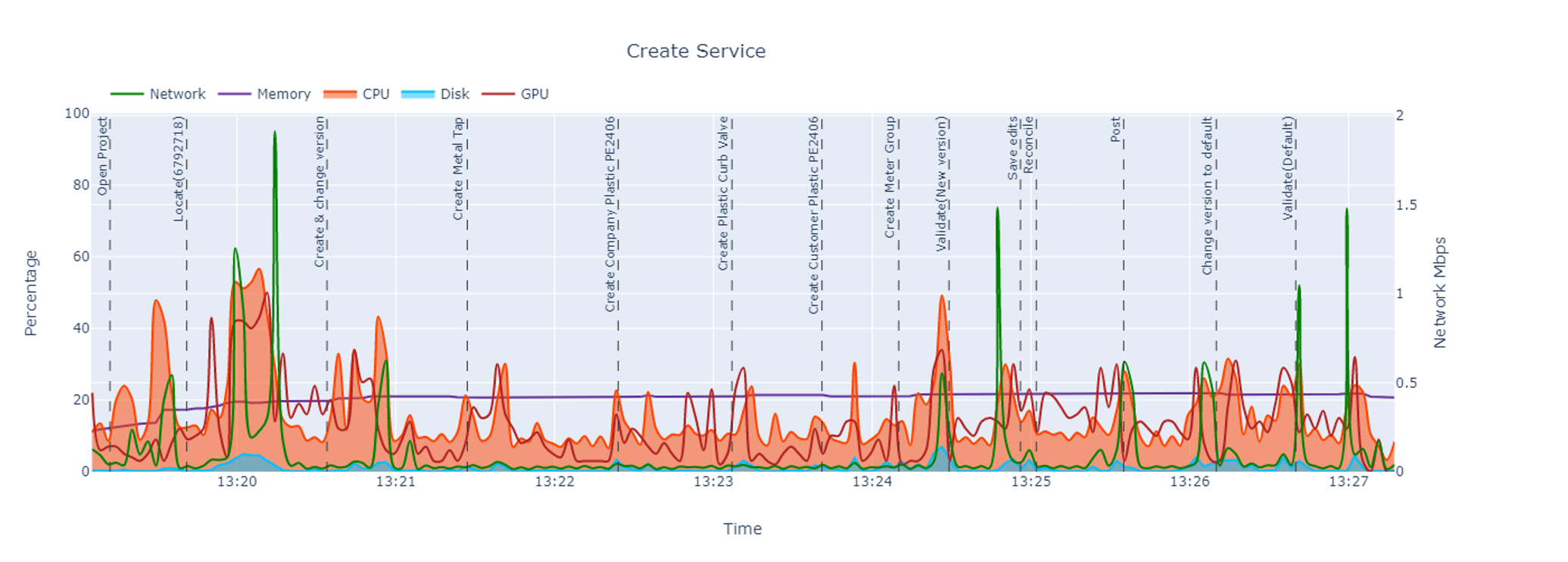Toggle the Network legend entry

point(157,94)
